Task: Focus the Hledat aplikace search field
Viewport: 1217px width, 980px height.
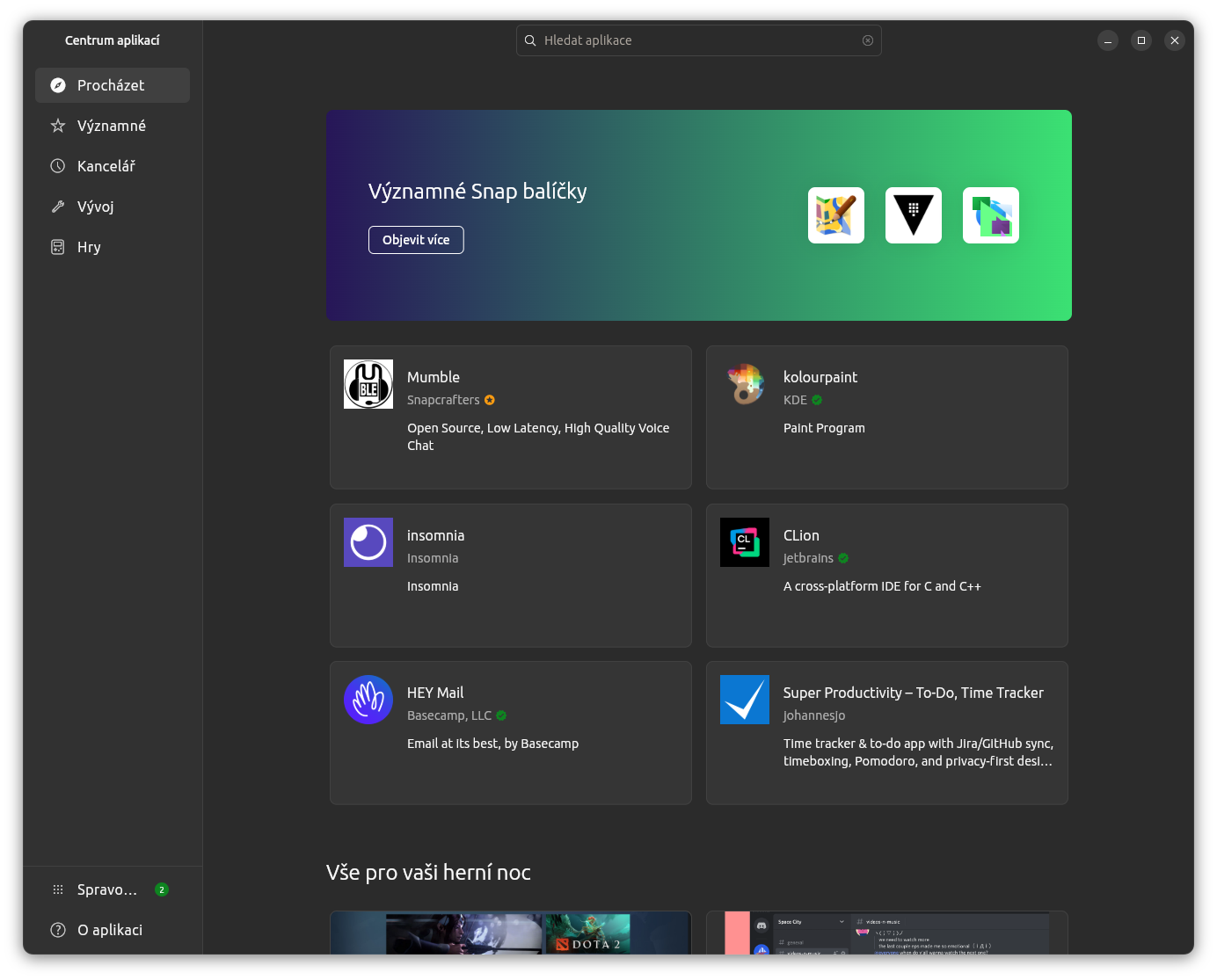Action: (699, 40)
